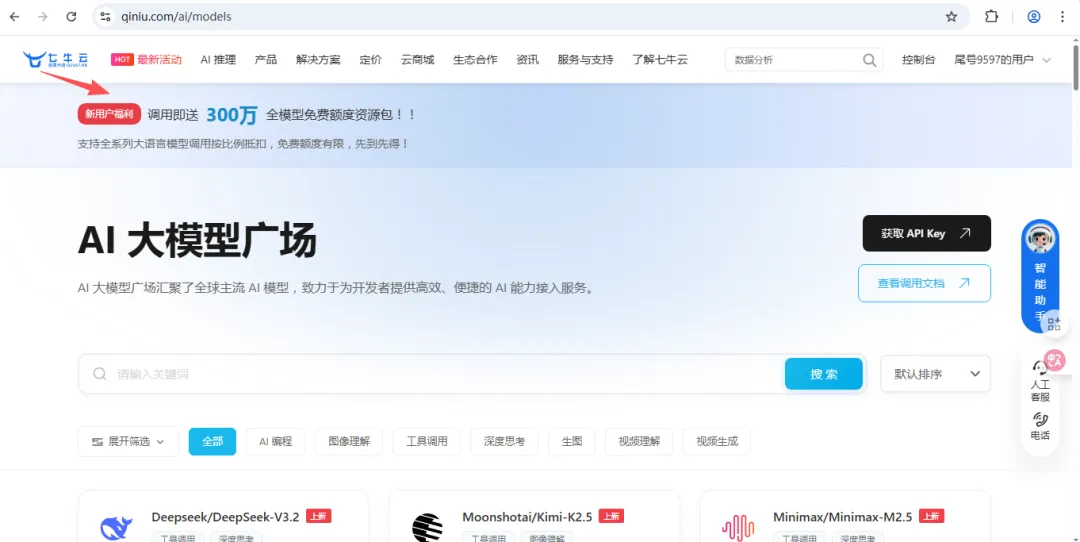Open 人工客服 headset icon
The width and height of the screenshot is (1080, 542).
pyautogui.click(x=1040, y=368)
